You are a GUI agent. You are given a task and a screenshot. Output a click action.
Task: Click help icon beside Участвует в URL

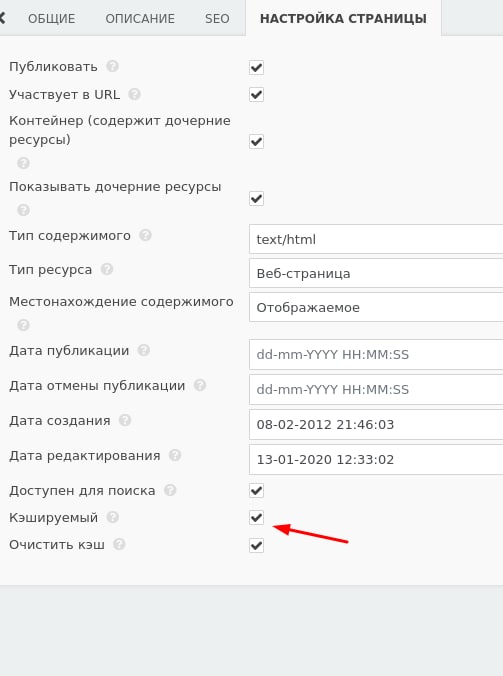pyautogui.click(x=134, y=94)
